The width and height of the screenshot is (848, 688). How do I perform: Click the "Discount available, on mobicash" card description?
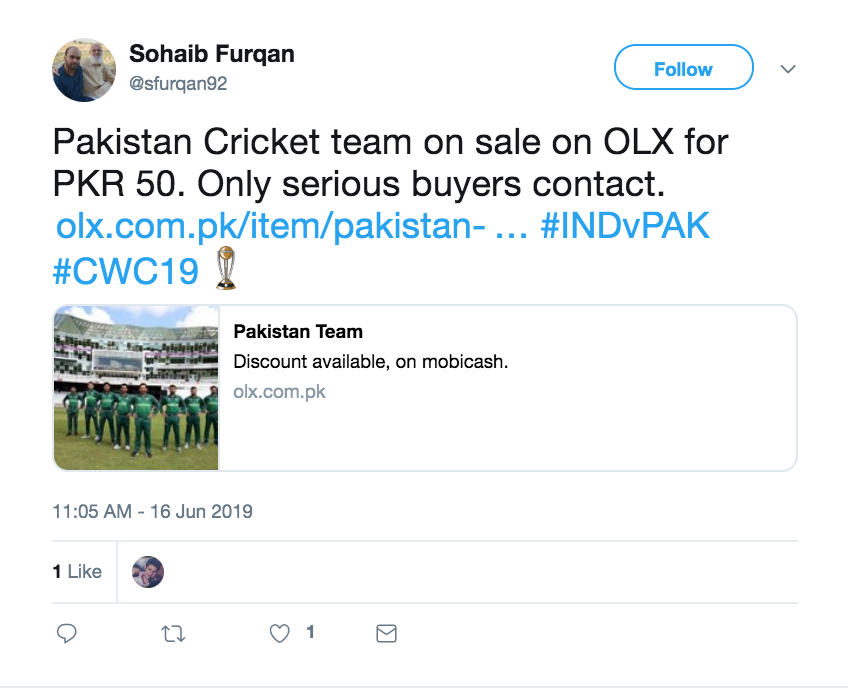pos(370,362)
